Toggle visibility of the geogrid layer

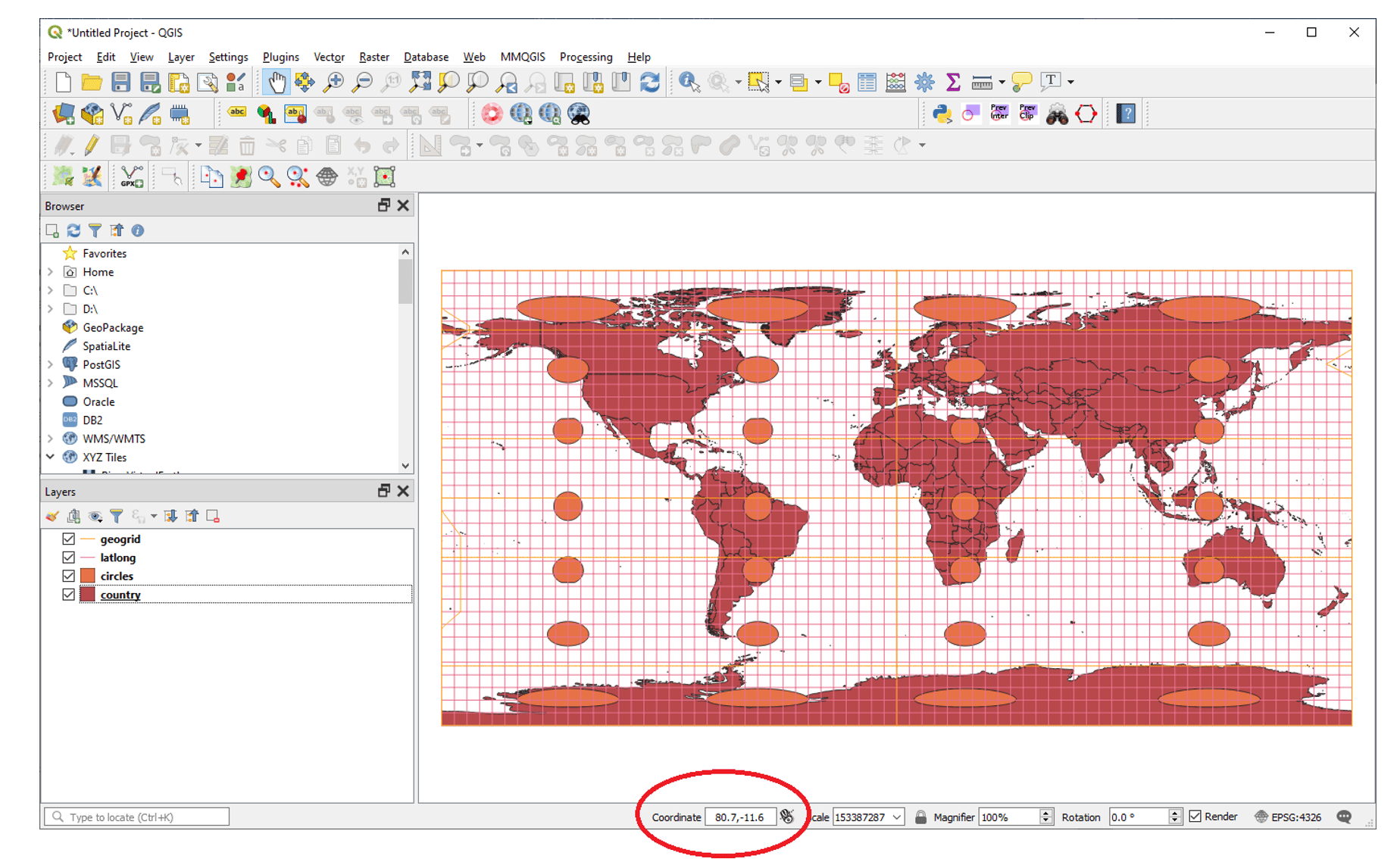[68, 539]
